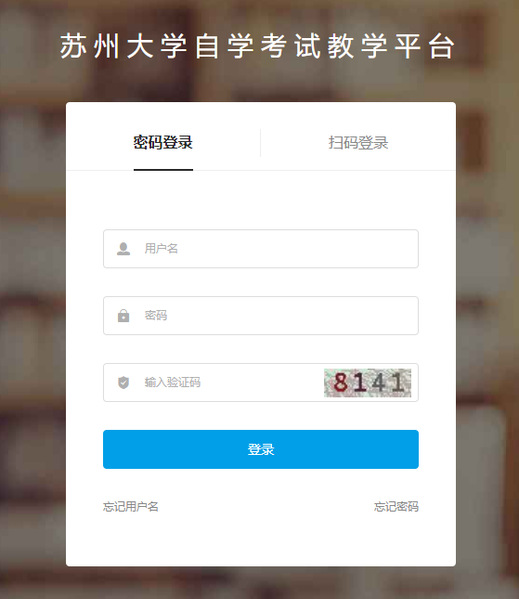Click the red digit 8 in captcha
The height and width of the screenshot is (599, 519).
coord(340,382)
